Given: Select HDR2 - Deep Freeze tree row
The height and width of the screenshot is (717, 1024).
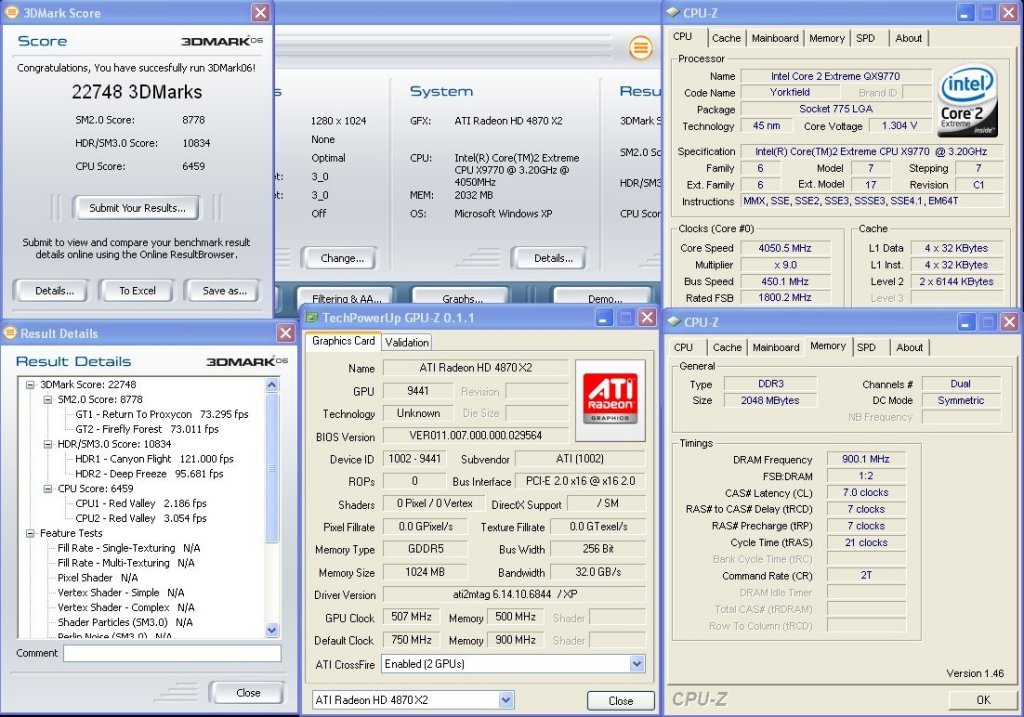Looking at the screenshot, I should pos(149,474).
